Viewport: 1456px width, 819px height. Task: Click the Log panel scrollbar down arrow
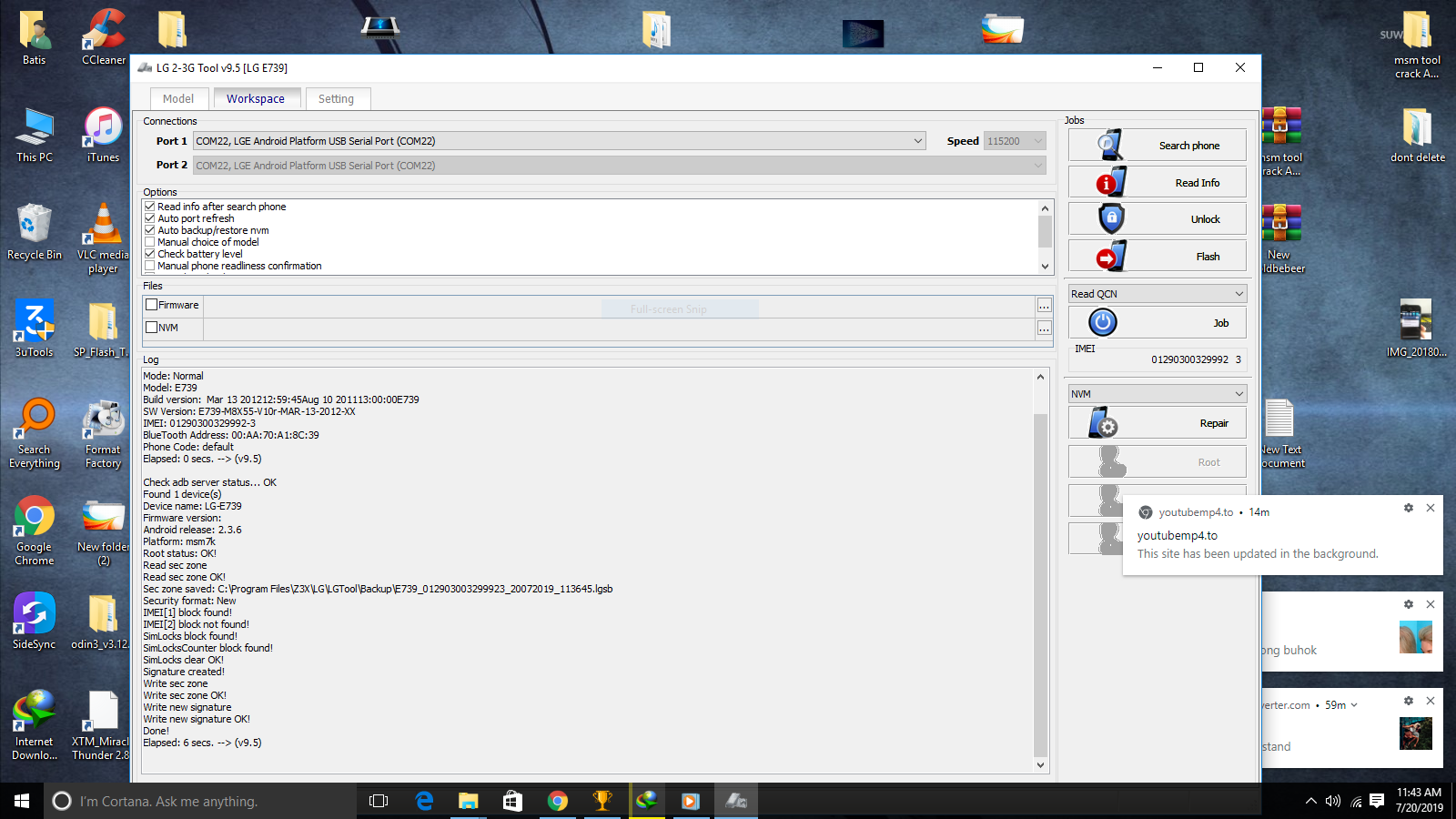pos(1041,765)
